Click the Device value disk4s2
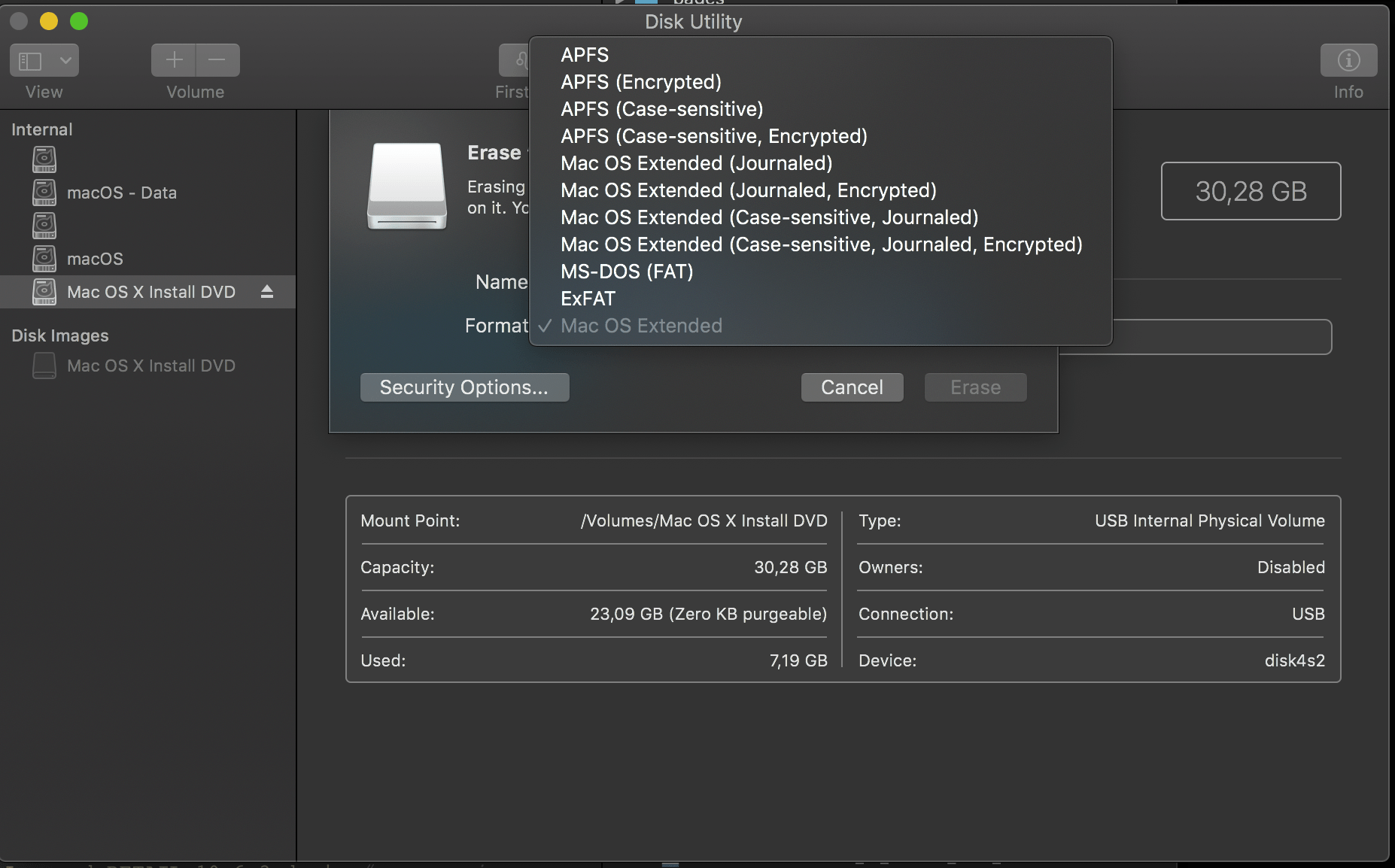The height and width of the screenshot is (868, 1395). 1295,660
